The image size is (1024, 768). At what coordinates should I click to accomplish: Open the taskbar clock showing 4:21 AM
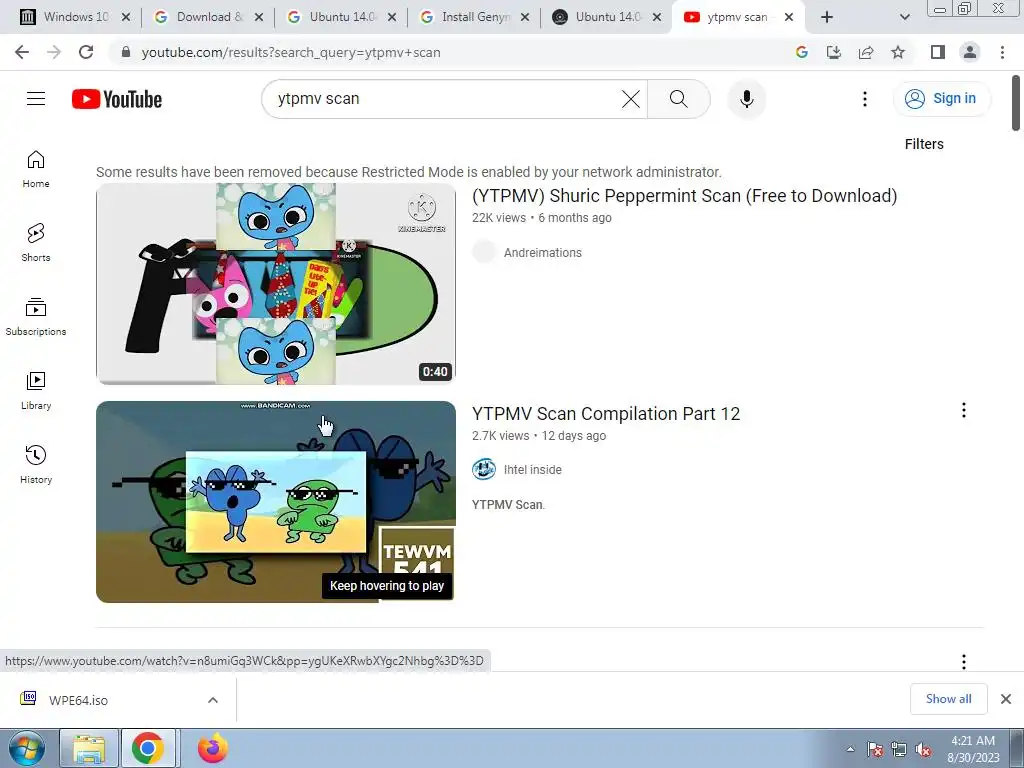[973, 749]
